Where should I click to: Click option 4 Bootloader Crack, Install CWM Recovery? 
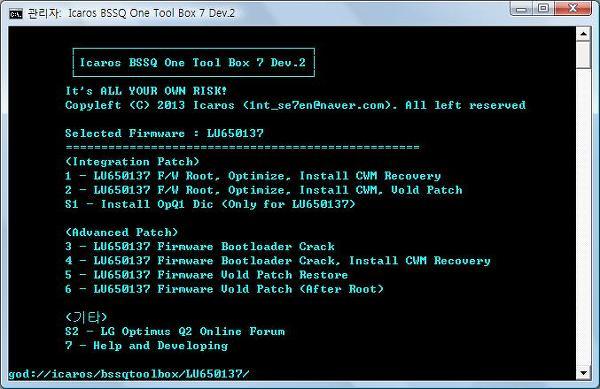click(278, 261)
